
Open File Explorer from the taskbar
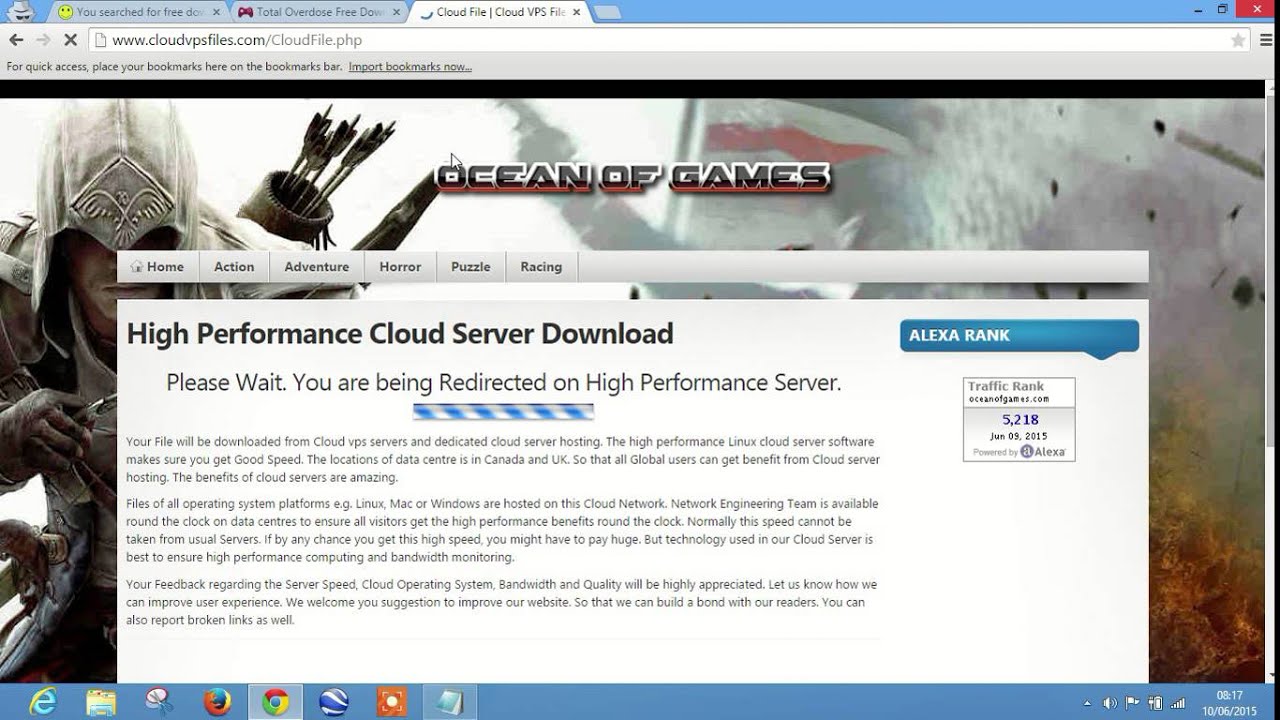[x=101, y=702]
